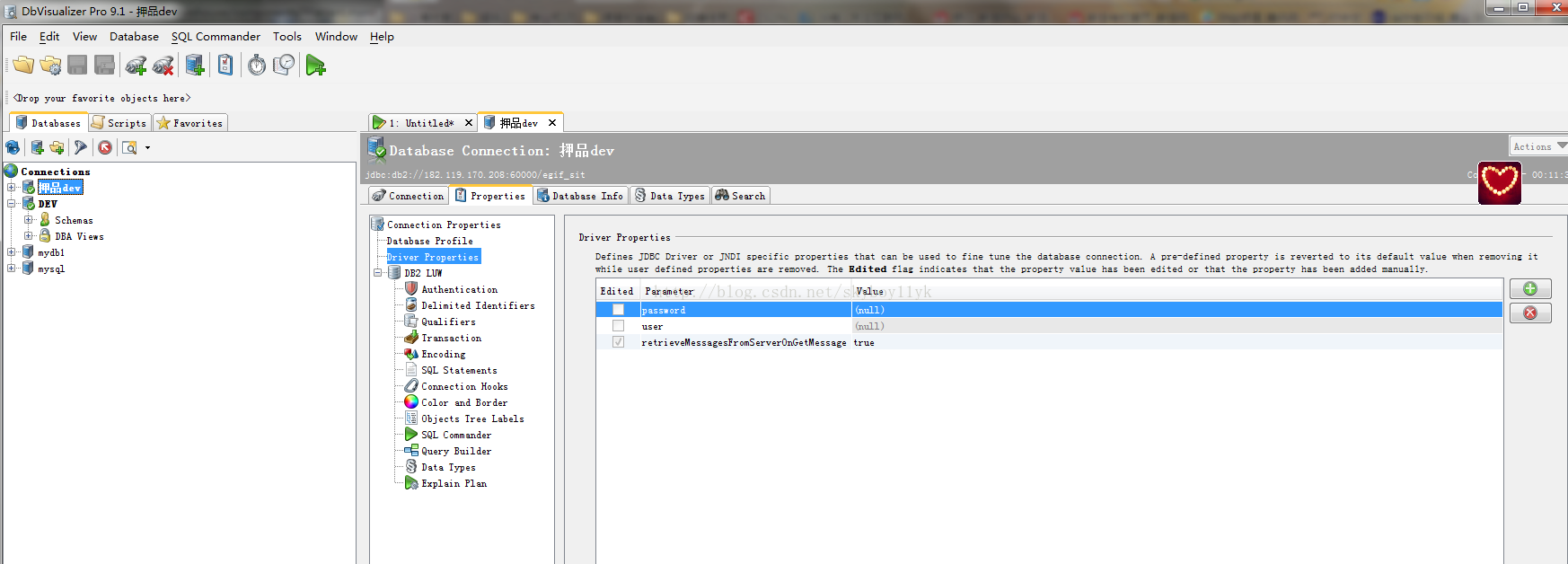1568x564 pixels.
Task: Open the Database menu
Action: point(134,37)
